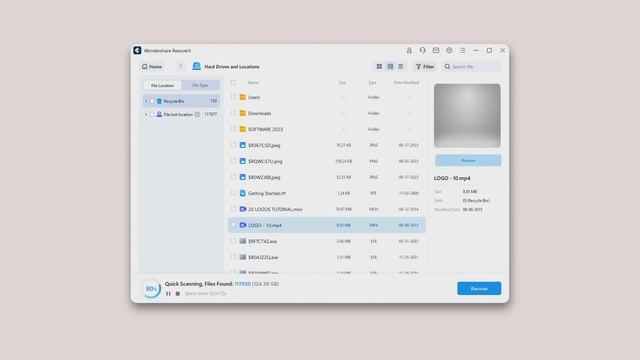Click the up-arrow navigation button
Viewport: 640px width, 360px height.
(180, 67)
